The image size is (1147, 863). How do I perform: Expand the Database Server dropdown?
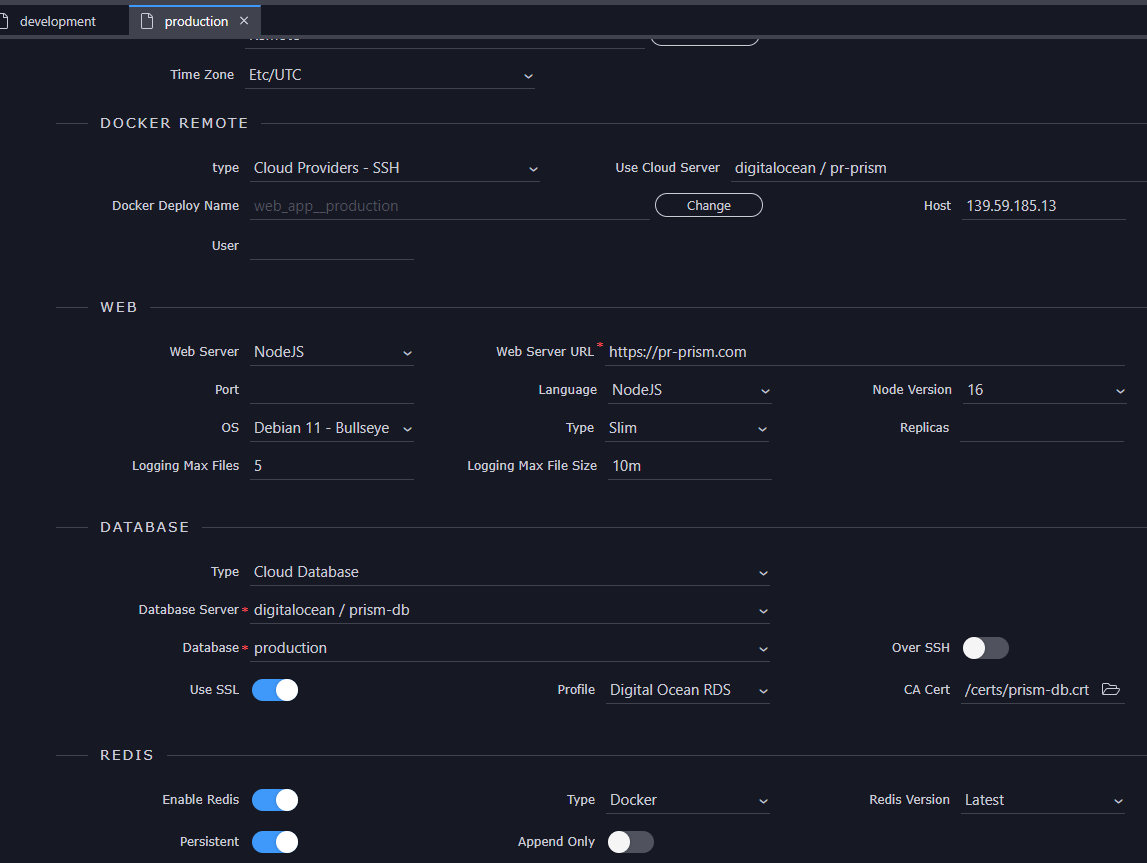click(x=763, y=610)
